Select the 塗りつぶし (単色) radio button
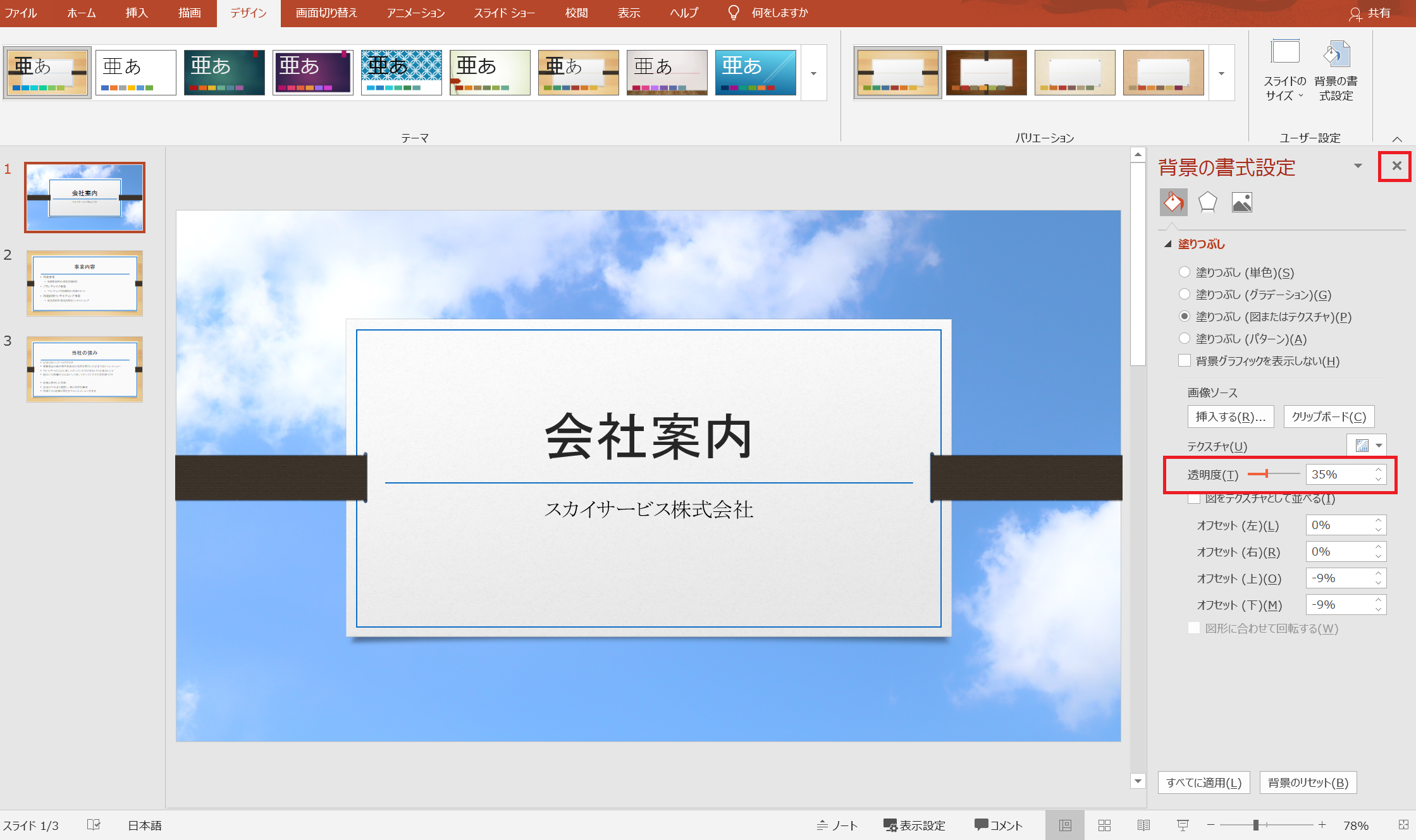Viewport: 1416px width, 840px height. pos(1184,272)
